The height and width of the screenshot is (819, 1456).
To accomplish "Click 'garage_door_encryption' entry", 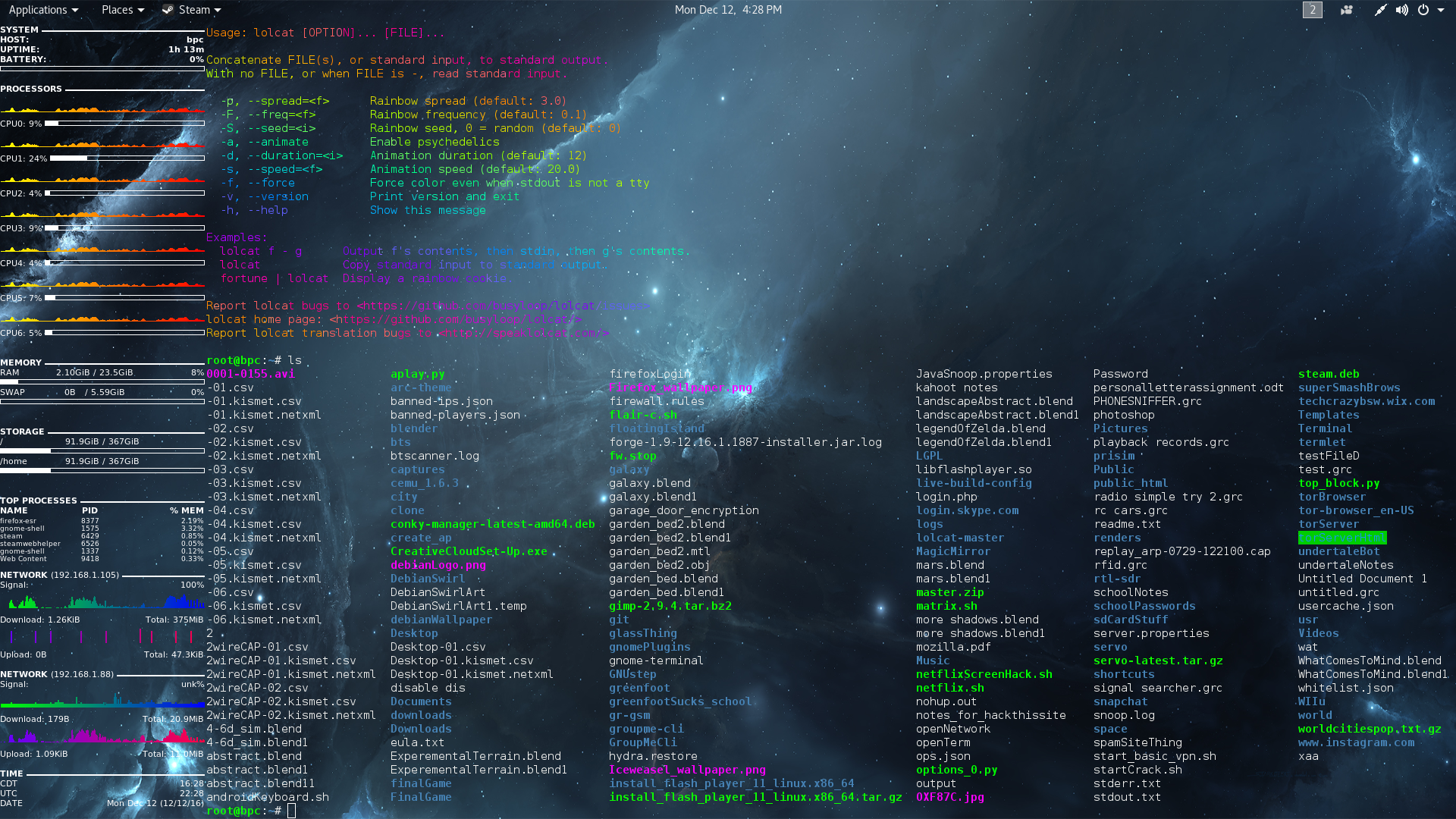I will pyautogui.click(x=684, y=510).
